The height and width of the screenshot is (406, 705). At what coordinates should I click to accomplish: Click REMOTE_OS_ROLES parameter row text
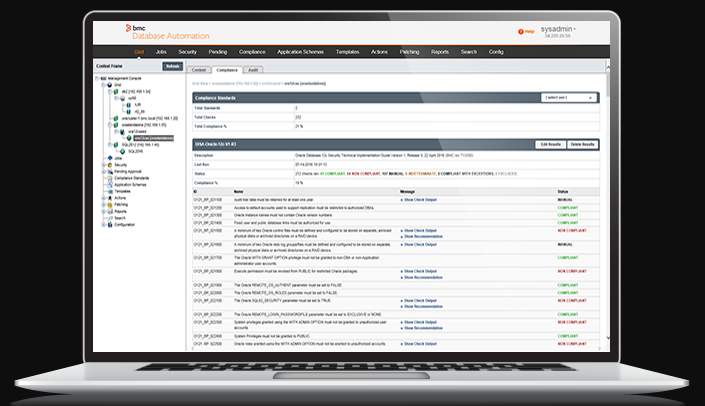point(286,293)
